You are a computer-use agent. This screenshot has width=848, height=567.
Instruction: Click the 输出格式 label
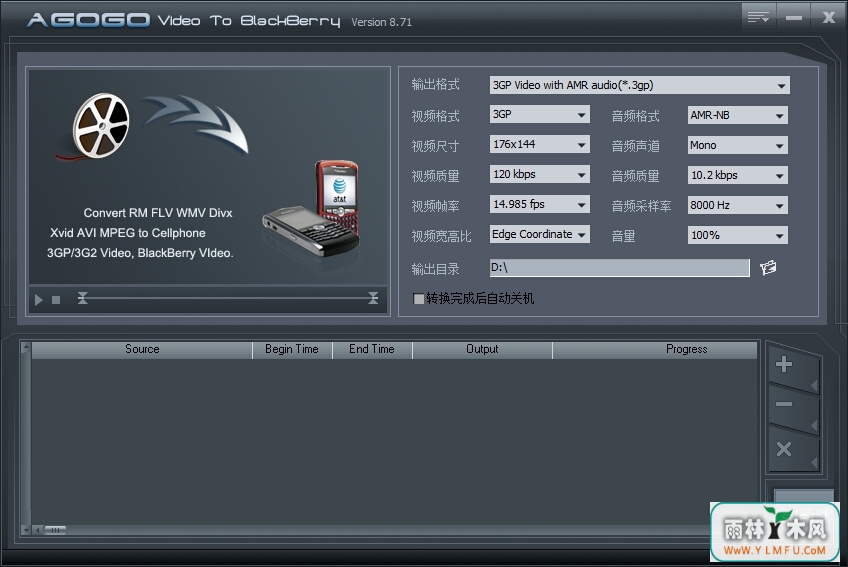pyautogui.click(x=435, y=84)
